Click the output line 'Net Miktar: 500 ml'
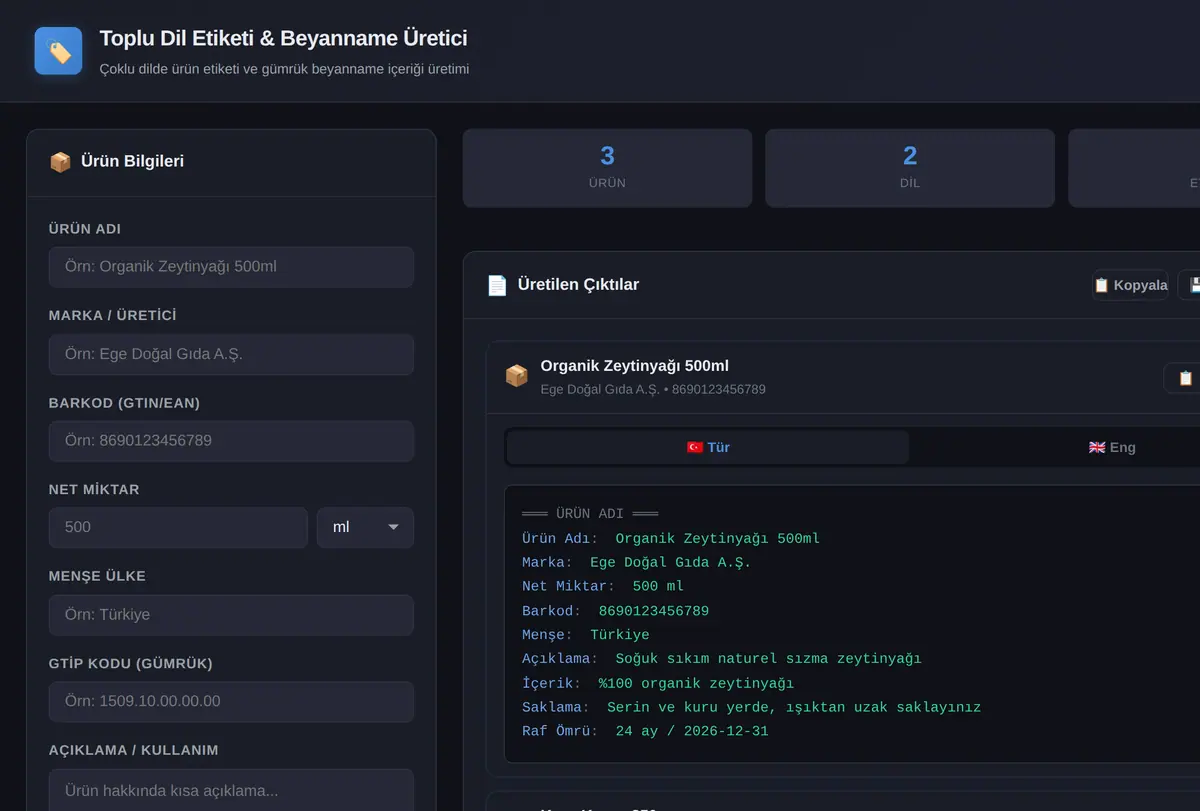This screenshot has height=811, width=1200. tap(603, 587)
